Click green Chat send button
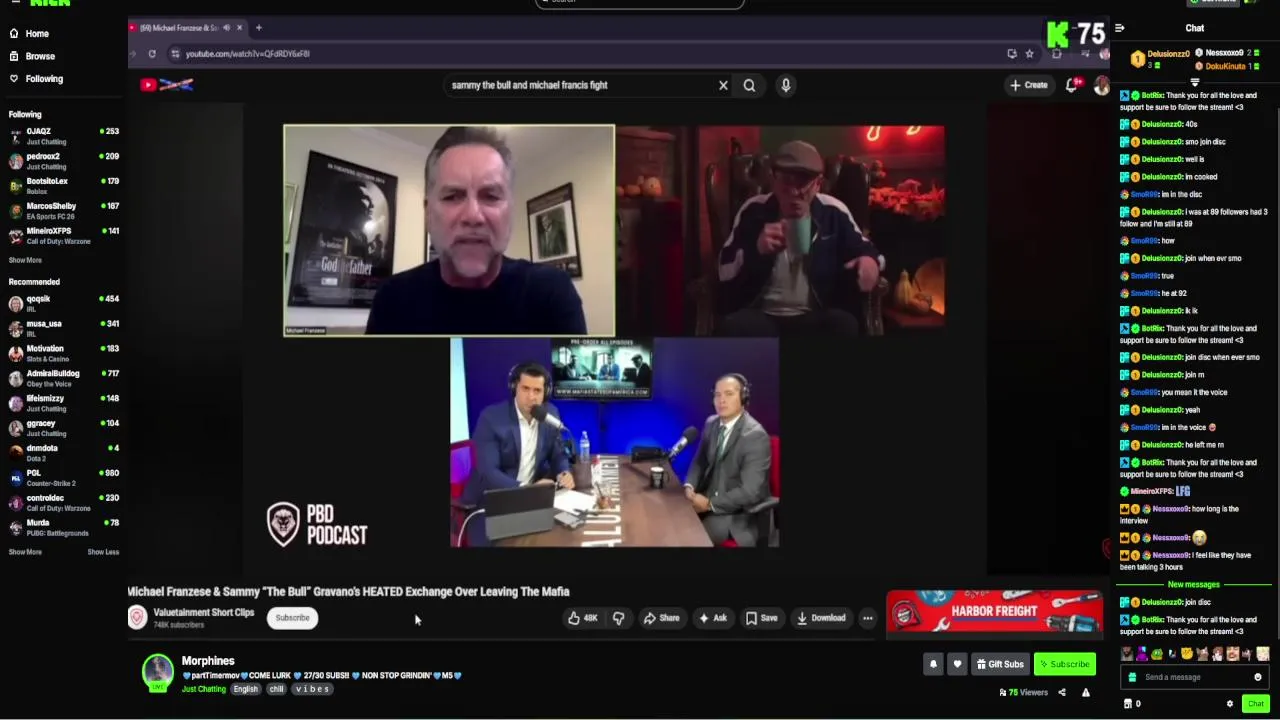 [x=1256, y=704]
